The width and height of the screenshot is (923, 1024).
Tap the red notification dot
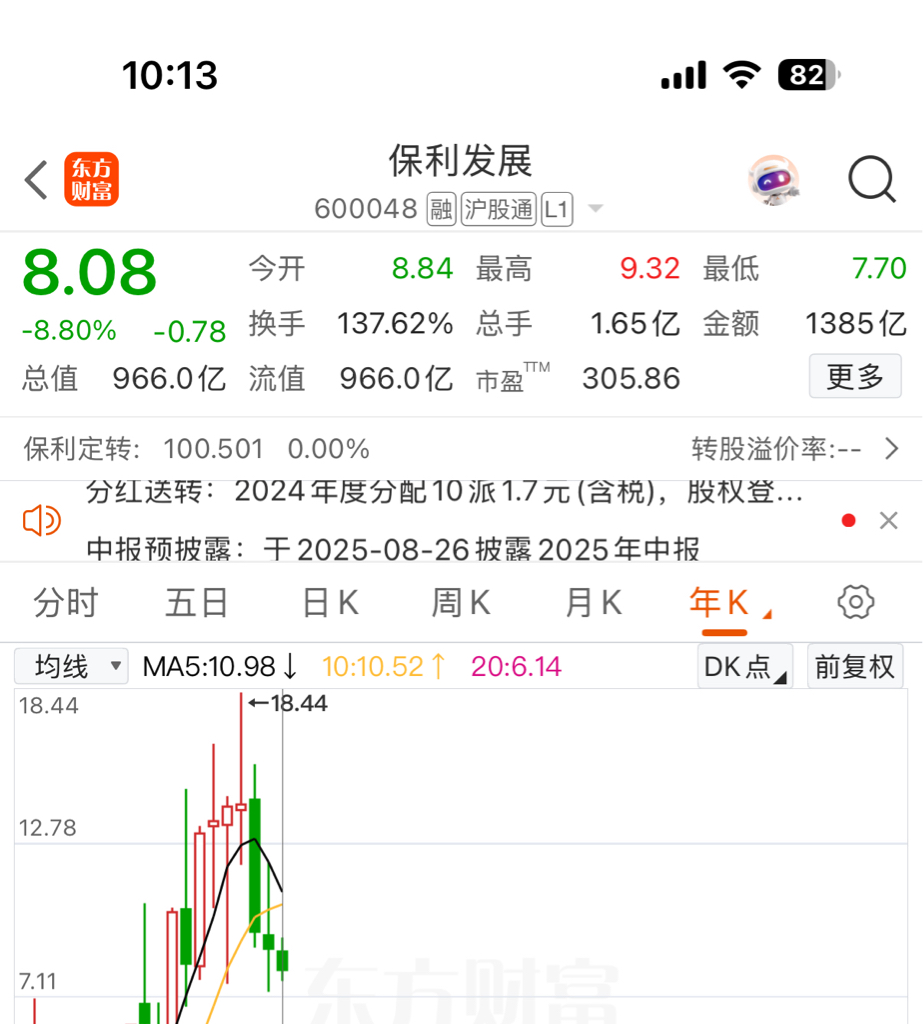coord(849,520)
